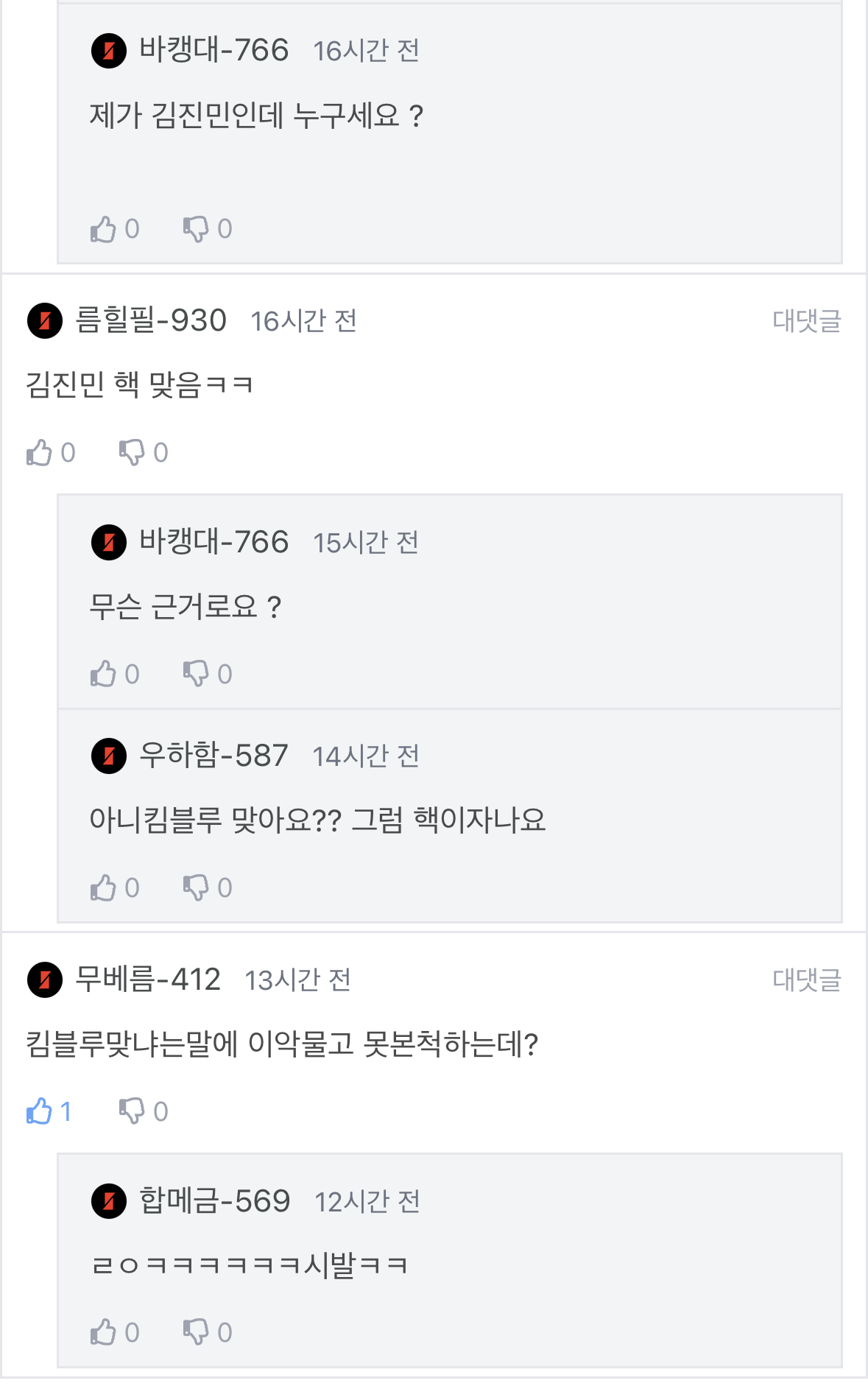Dislike 바캥대-766's reply '무슨 근거로요 ?'
Viewport: 868px width, 1400px height.
tap(197, 674)
